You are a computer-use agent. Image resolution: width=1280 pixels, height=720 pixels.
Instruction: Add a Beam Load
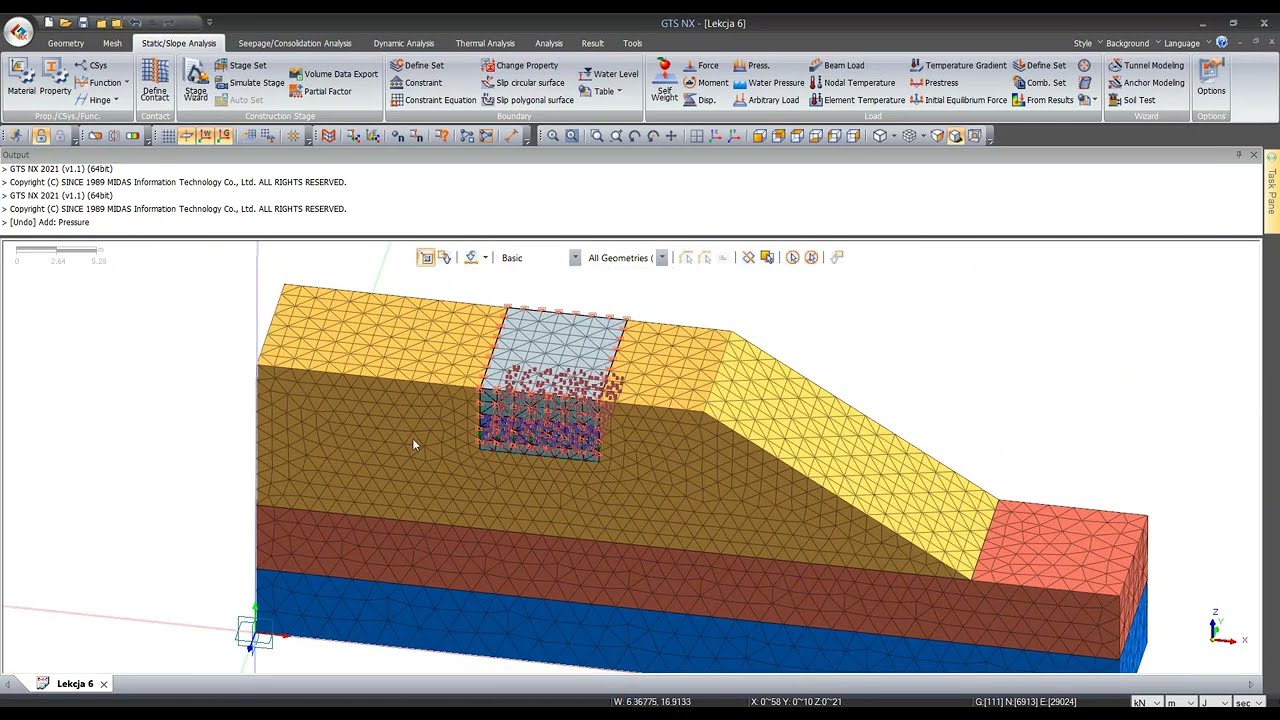[837, 65]
